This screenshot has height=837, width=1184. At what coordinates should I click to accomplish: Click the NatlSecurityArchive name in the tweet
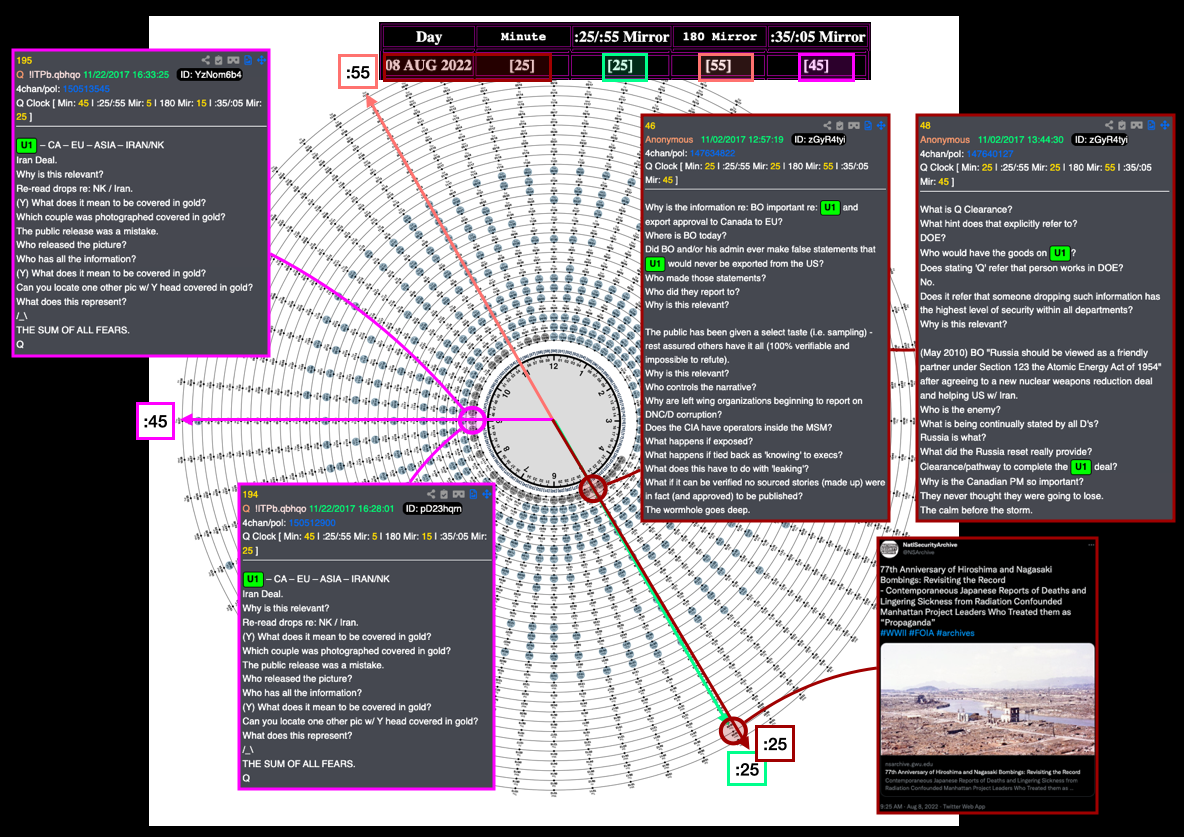[930, 545]
